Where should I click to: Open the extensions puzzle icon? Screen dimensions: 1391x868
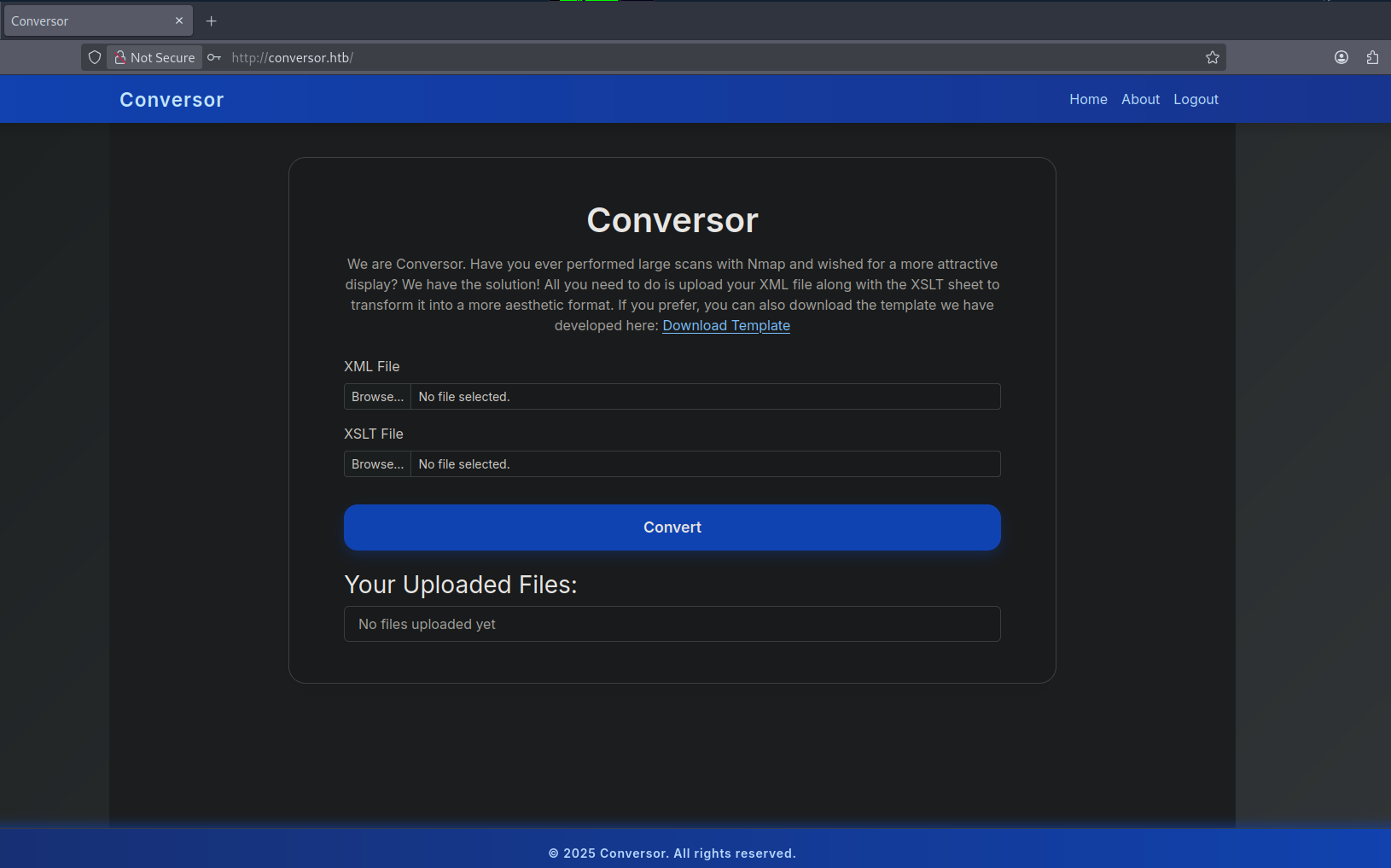click(x=1371, y=57)
